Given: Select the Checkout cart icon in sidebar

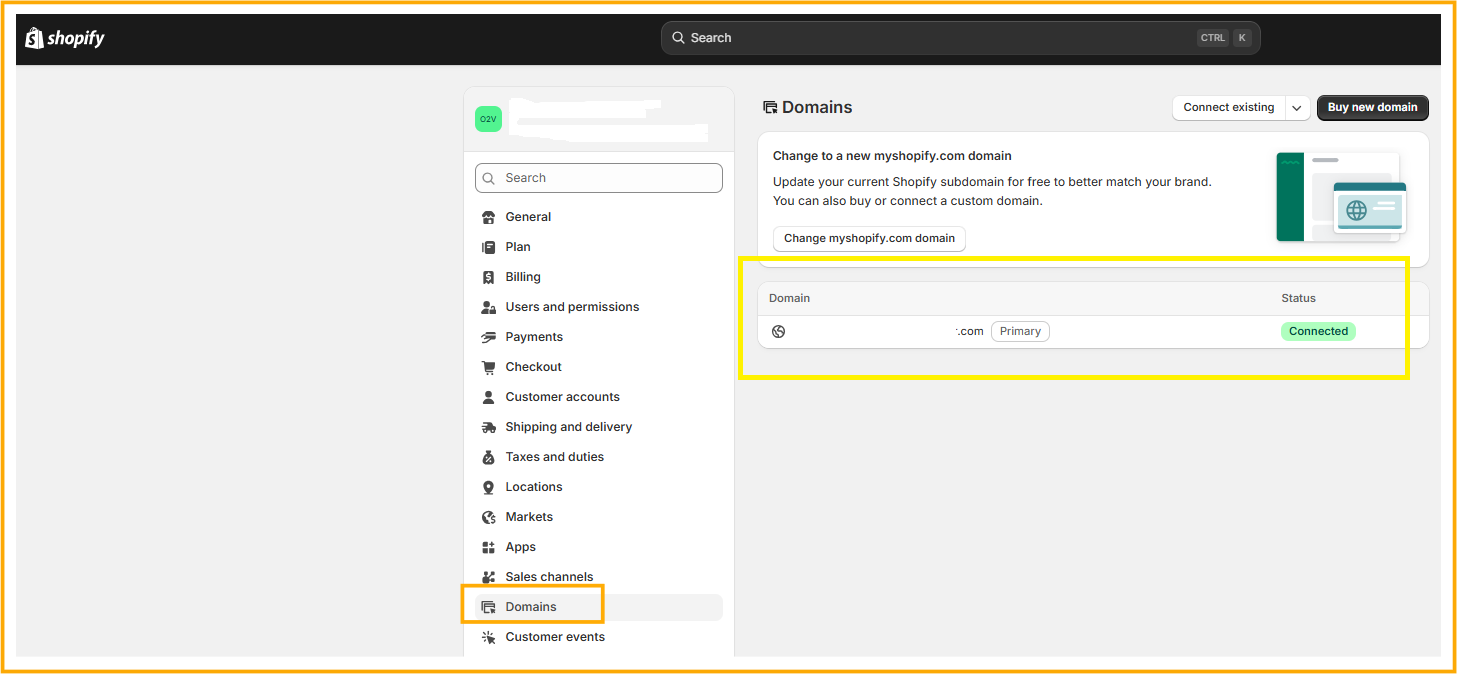Looking at the screenshot, I should (x=488, y=366).
